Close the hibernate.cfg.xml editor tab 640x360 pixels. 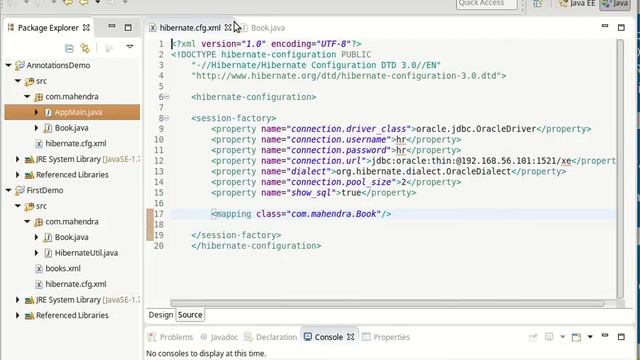point(228,28)
